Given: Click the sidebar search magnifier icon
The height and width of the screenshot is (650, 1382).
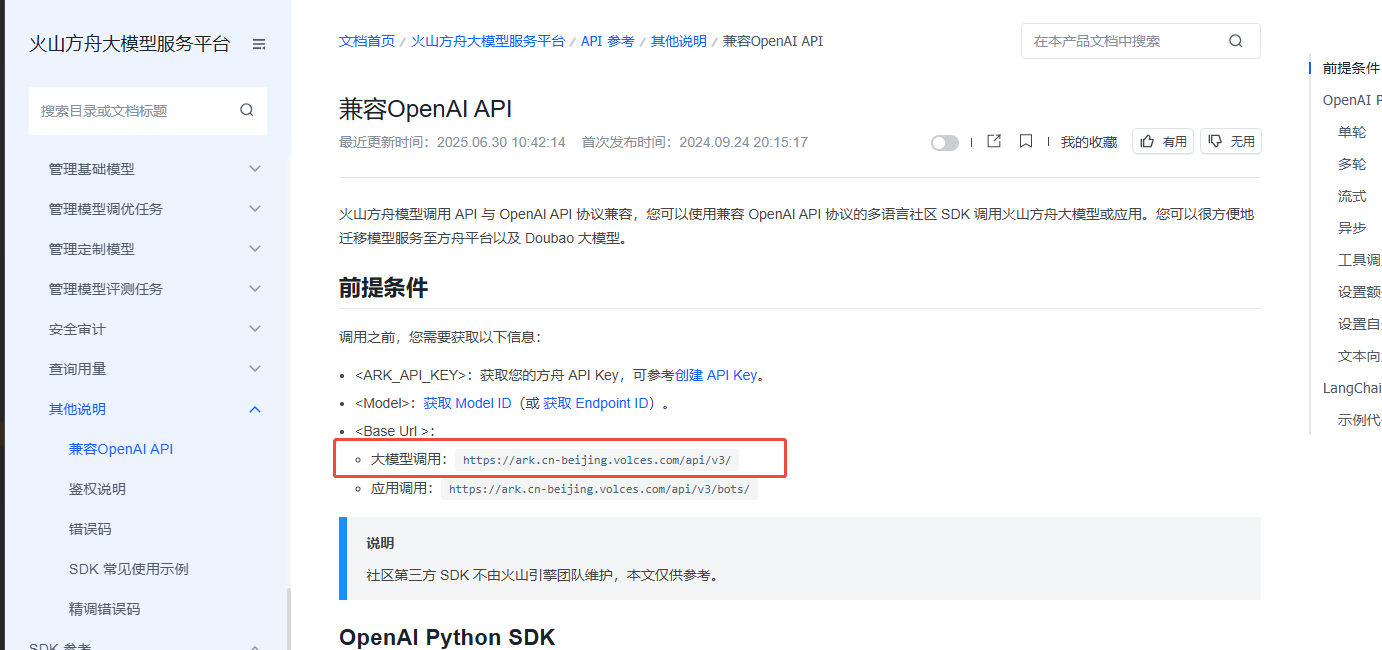Looking at the screenshot, I should [247, 110].
